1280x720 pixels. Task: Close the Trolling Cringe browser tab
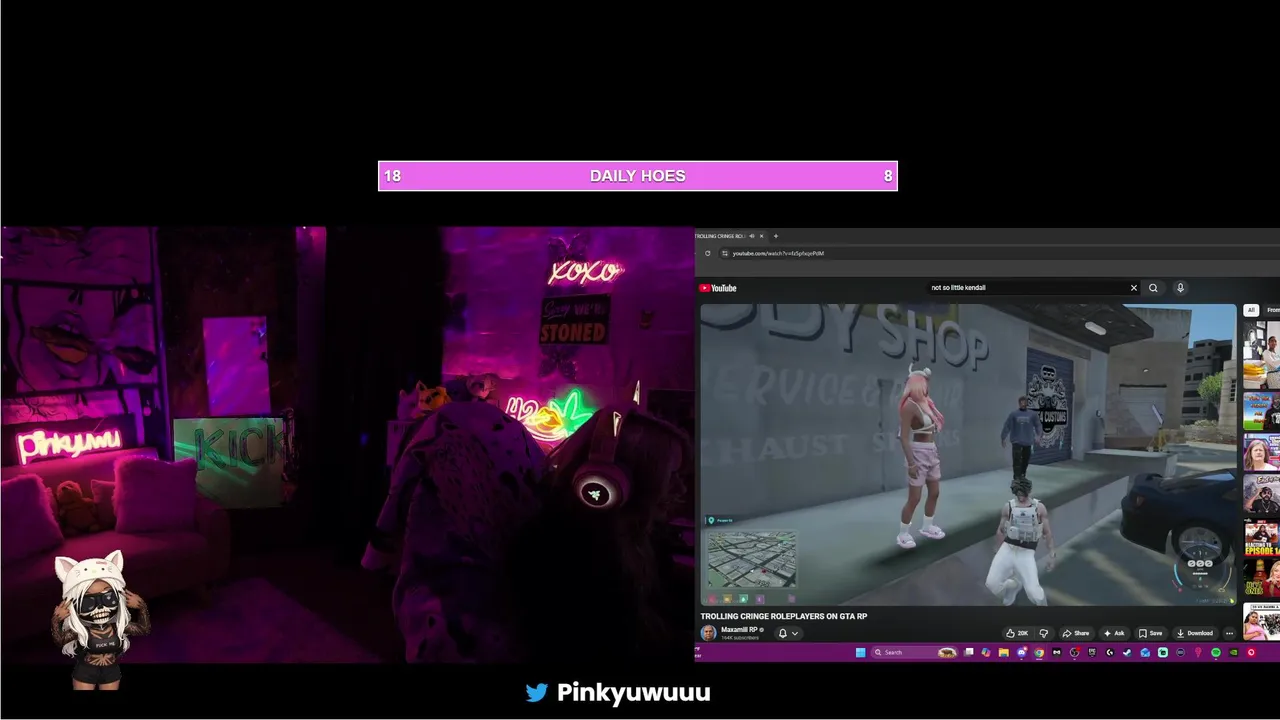(x=762, y=236)
